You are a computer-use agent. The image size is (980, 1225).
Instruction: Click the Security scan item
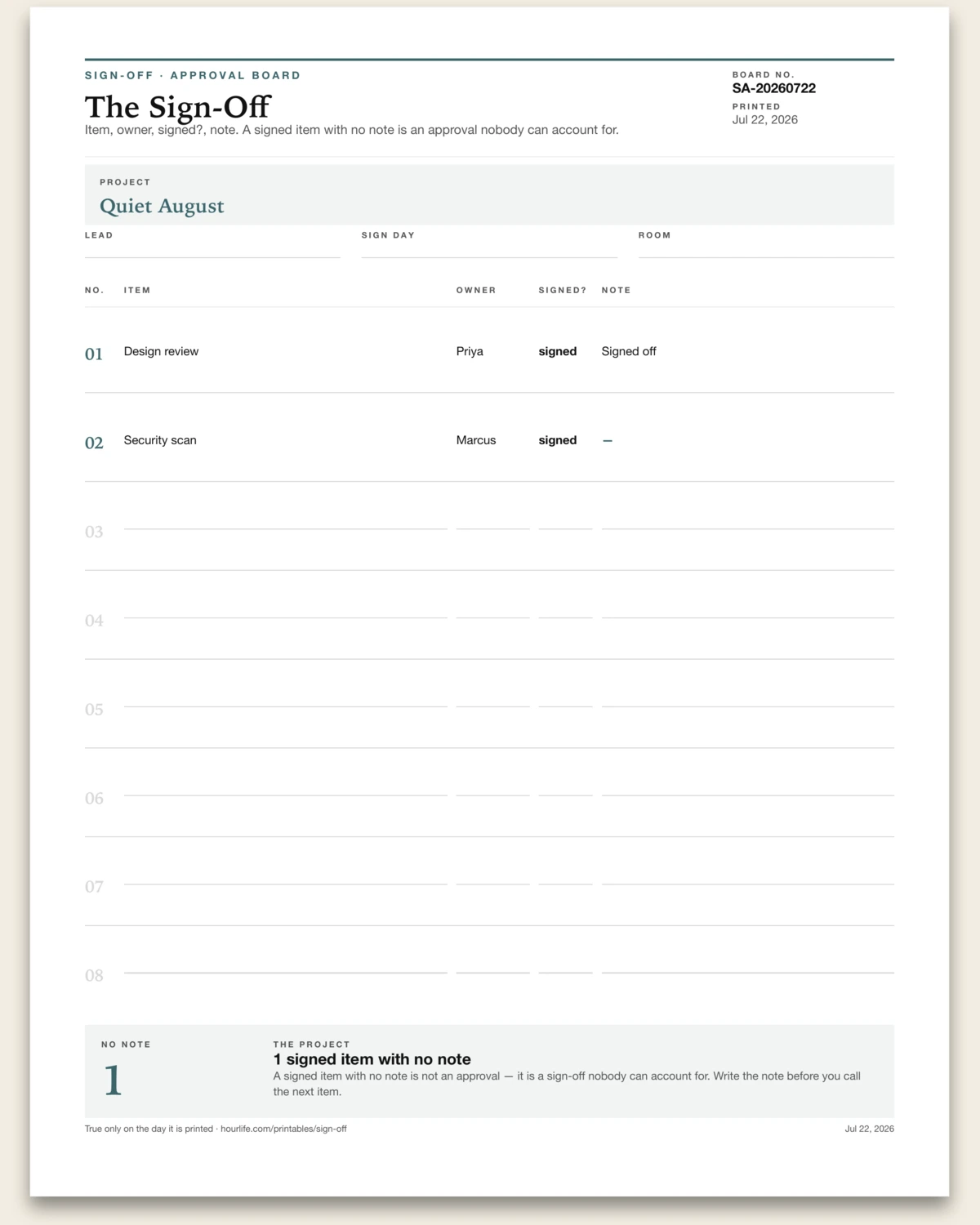(x=160, y=440)
